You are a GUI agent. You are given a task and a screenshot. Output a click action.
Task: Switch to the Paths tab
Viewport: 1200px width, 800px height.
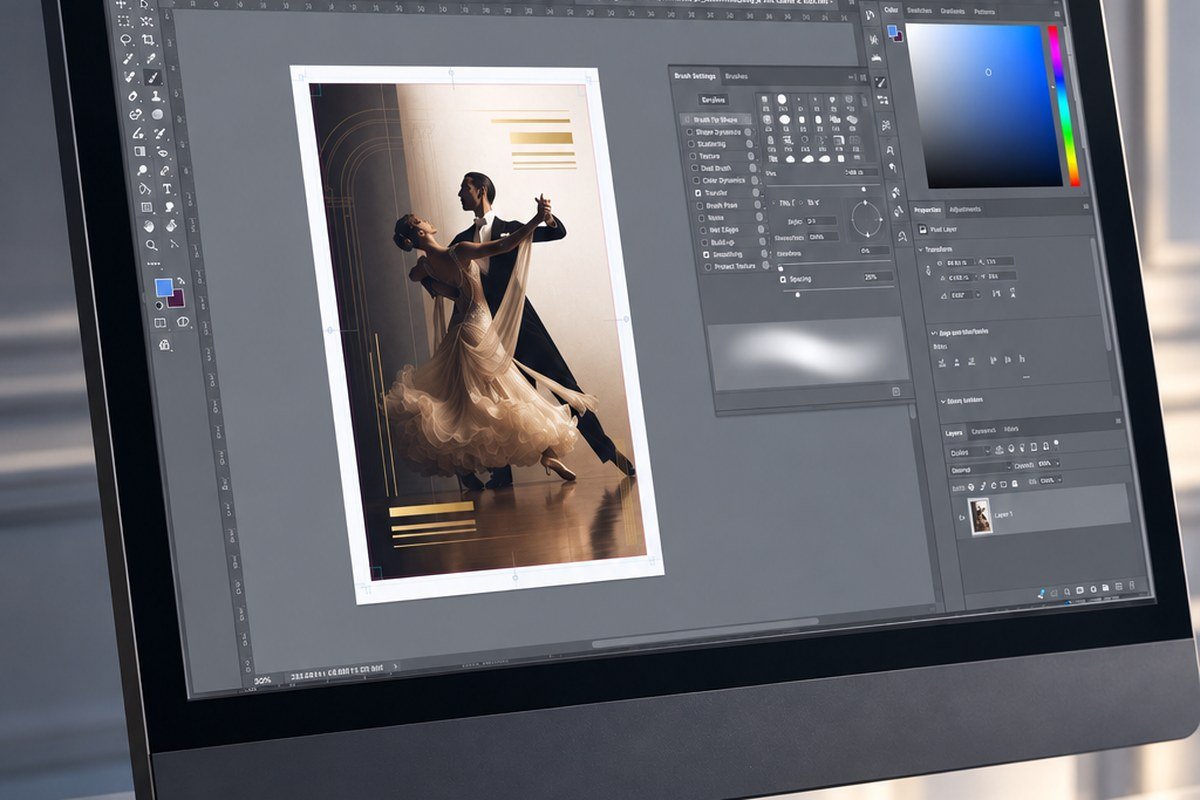(1011, 429)
